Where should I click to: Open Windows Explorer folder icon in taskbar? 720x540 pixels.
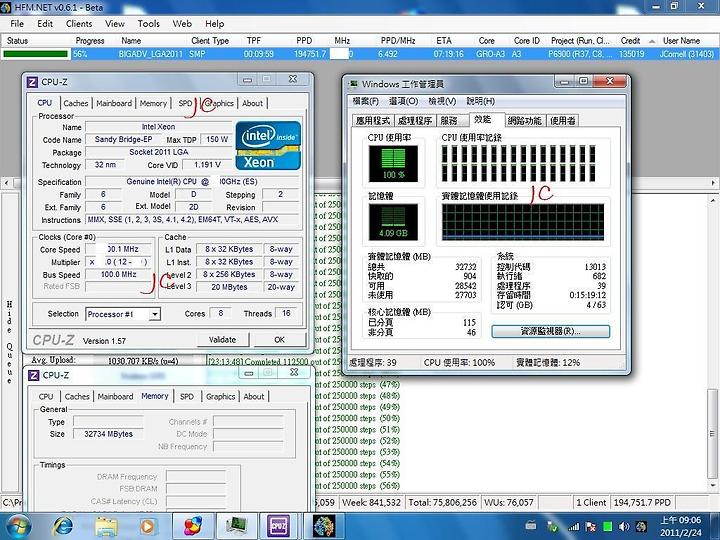[107, 526]
